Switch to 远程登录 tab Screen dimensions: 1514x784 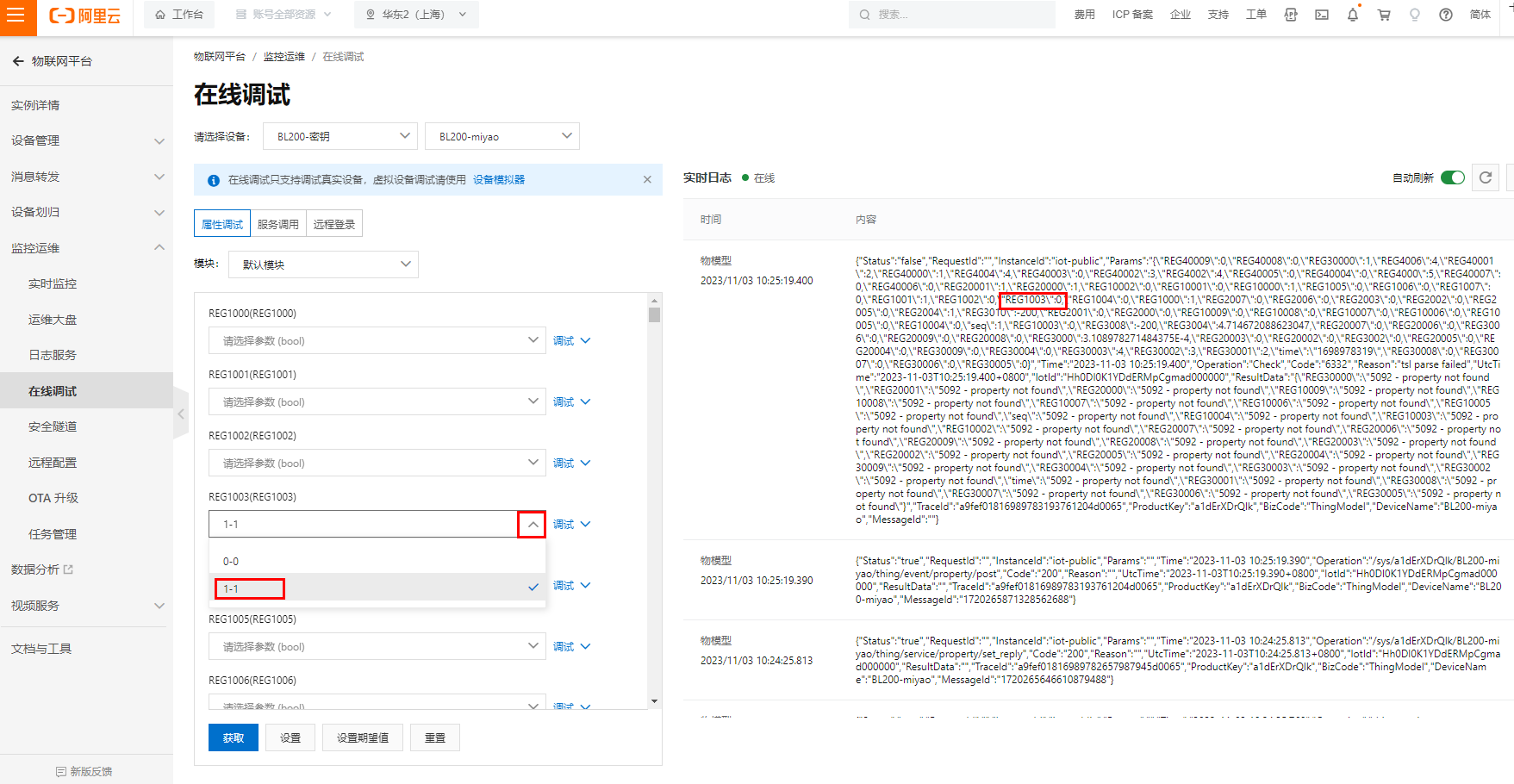pos(334,224)
